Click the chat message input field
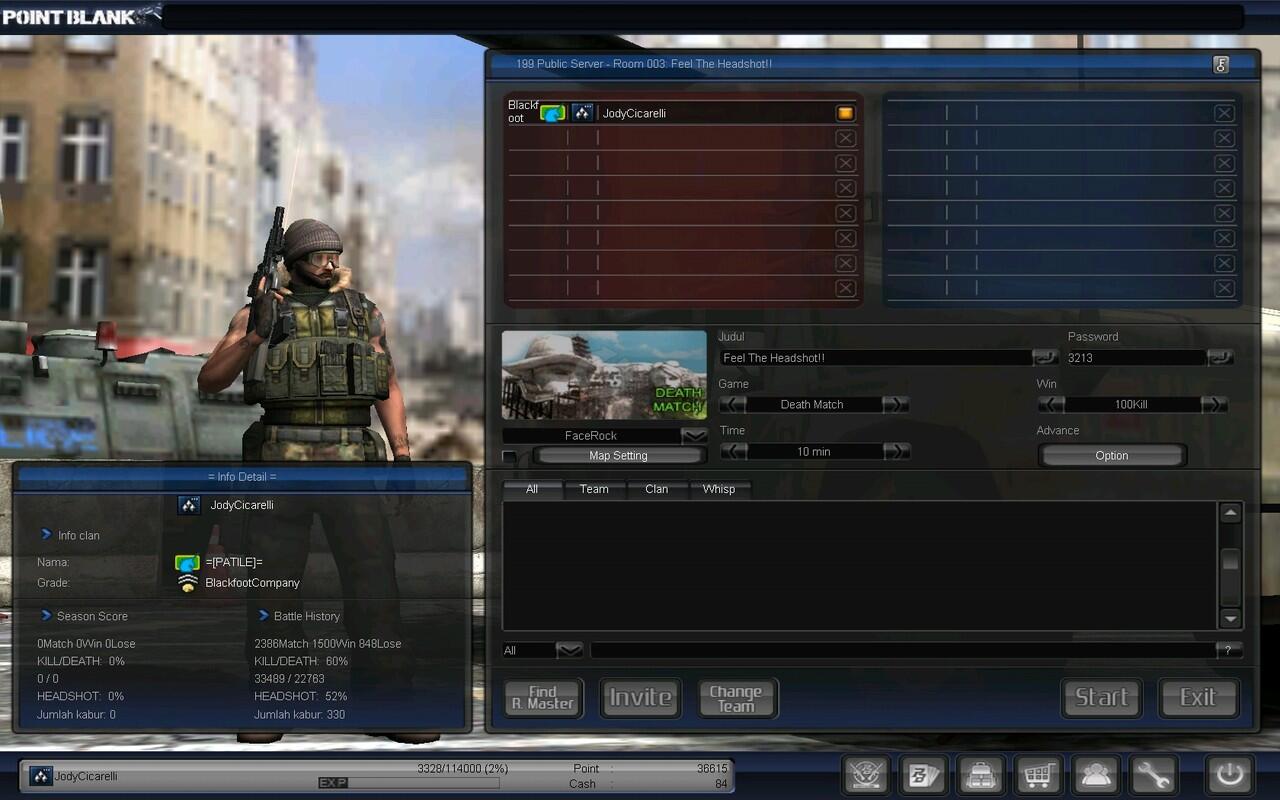Screen dimensions: 1280x800 [x=903, y=650]
